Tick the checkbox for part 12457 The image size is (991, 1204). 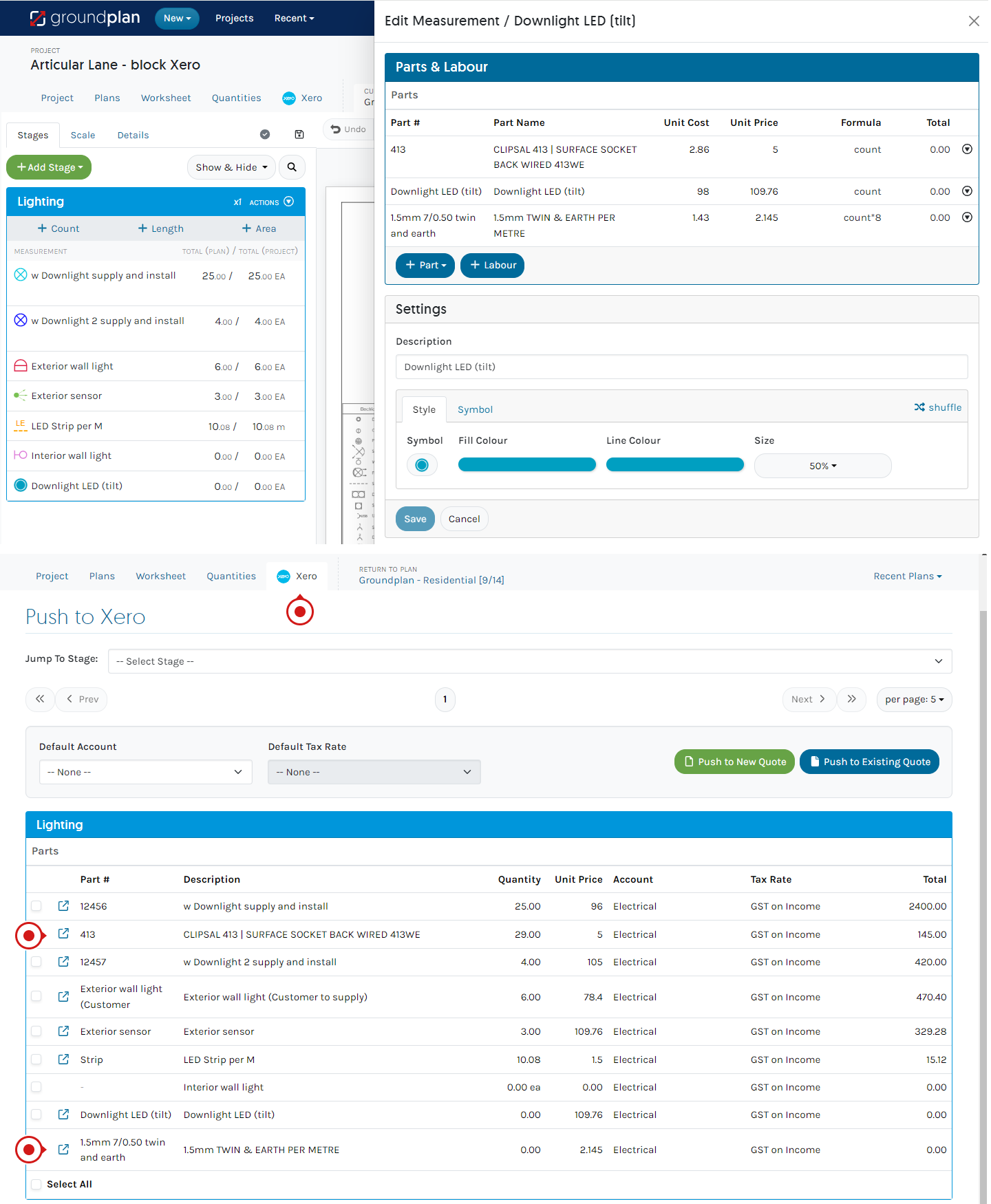coord(36,962)
